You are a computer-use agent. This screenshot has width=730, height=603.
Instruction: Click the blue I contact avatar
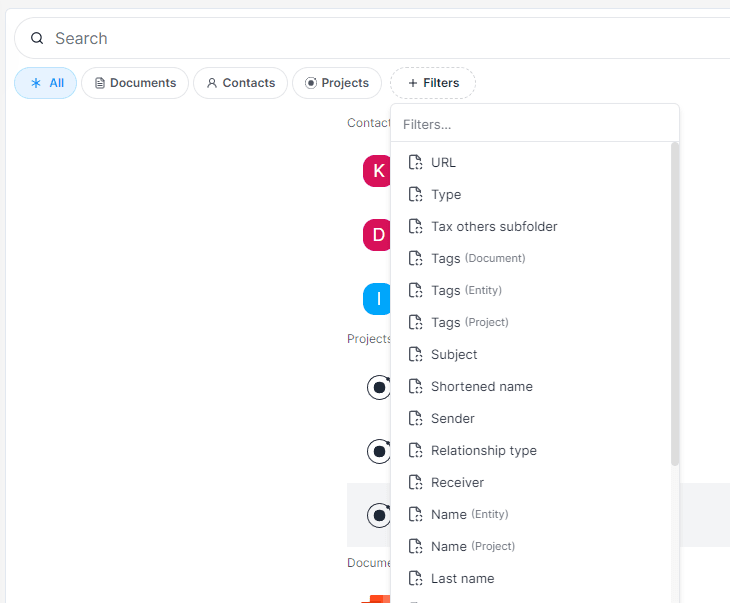(x=378, y=299)
